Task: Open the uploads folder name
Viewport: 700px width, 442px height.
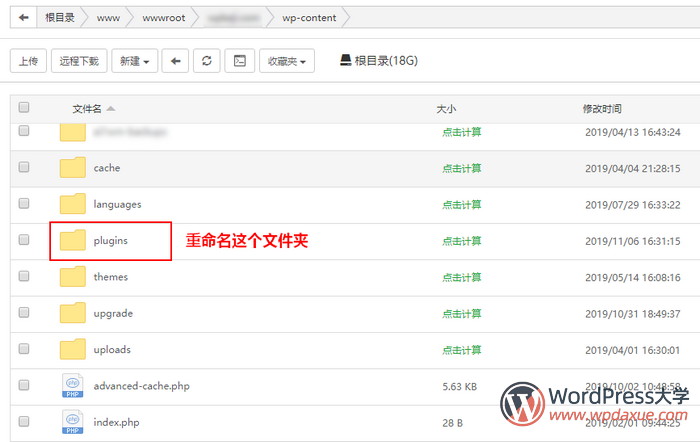Action: pyautogui.click(x=112, y=350)
